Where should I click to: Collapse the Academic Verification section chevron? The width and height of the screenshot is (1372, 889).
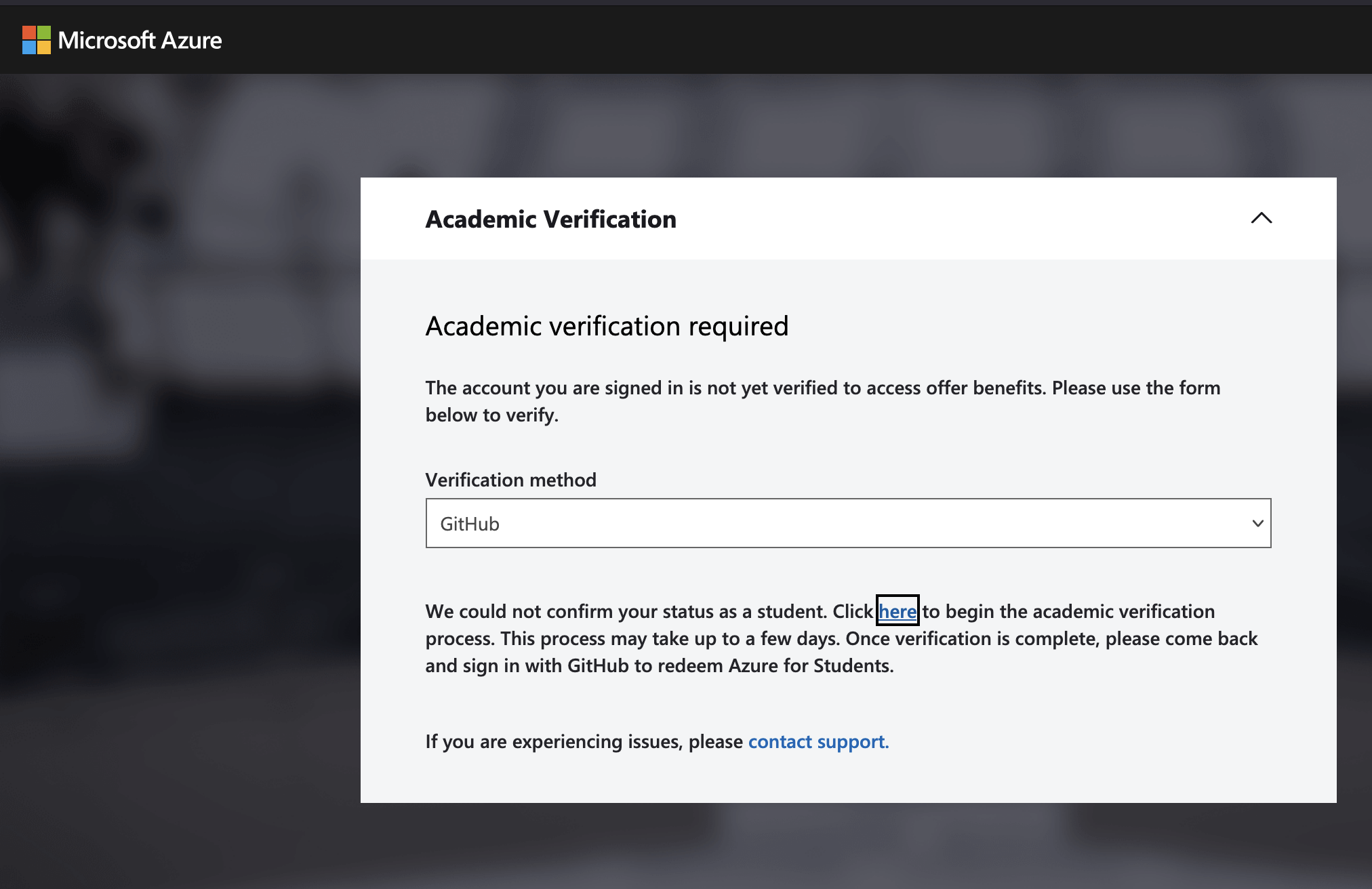pos(1261,218)
